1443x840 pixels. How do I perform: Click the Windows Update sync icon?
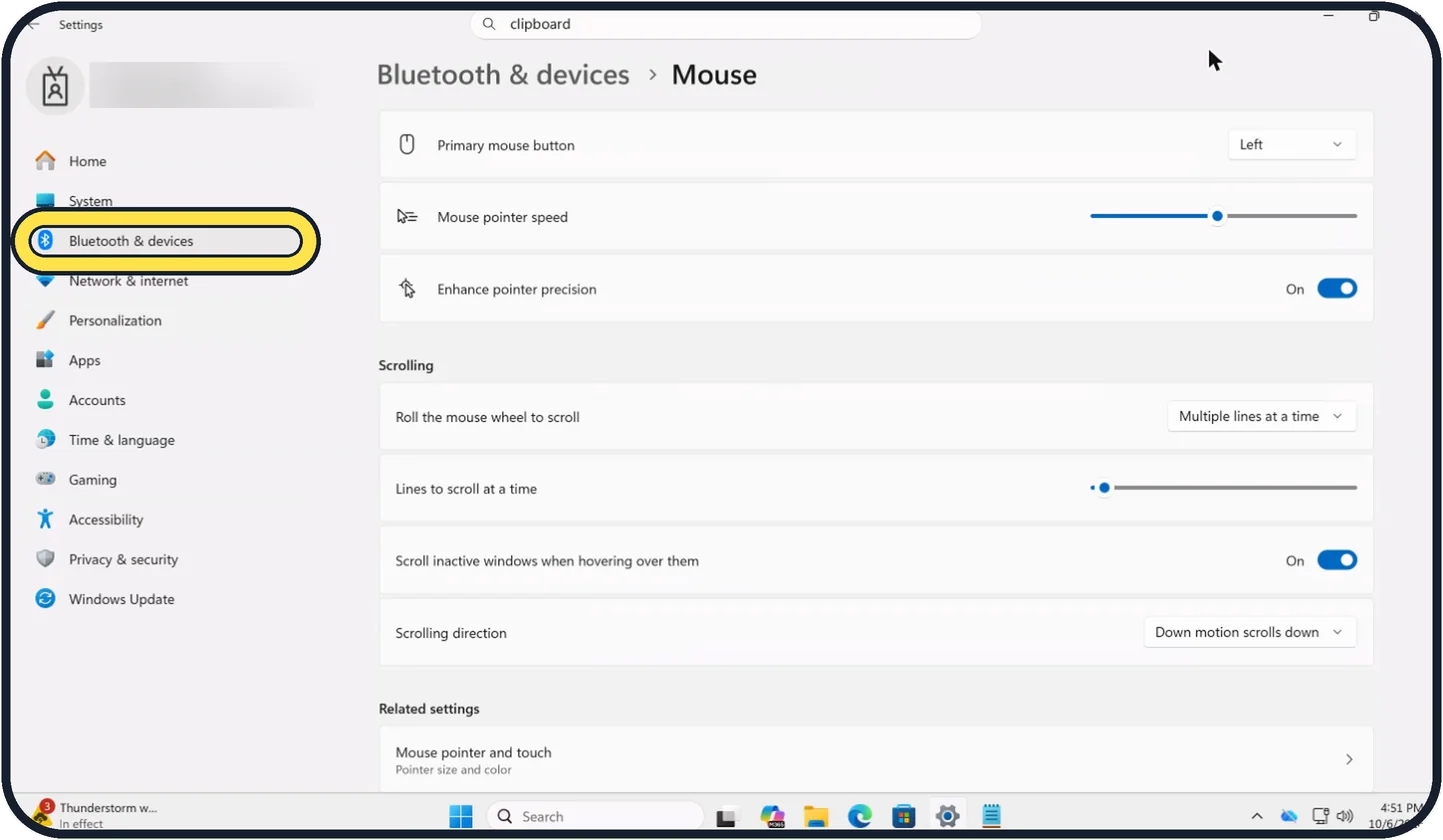45,599
